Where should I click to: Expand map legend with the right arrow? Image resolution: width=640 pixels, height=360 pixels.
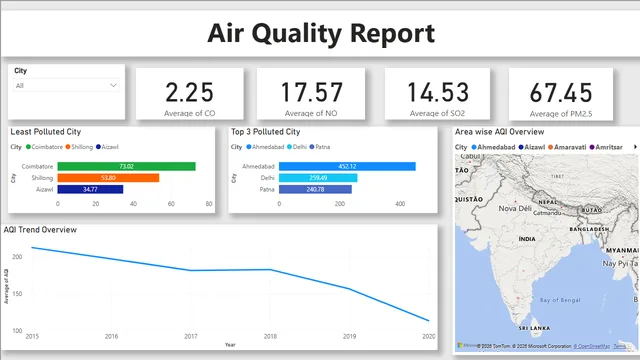point(635,147)
